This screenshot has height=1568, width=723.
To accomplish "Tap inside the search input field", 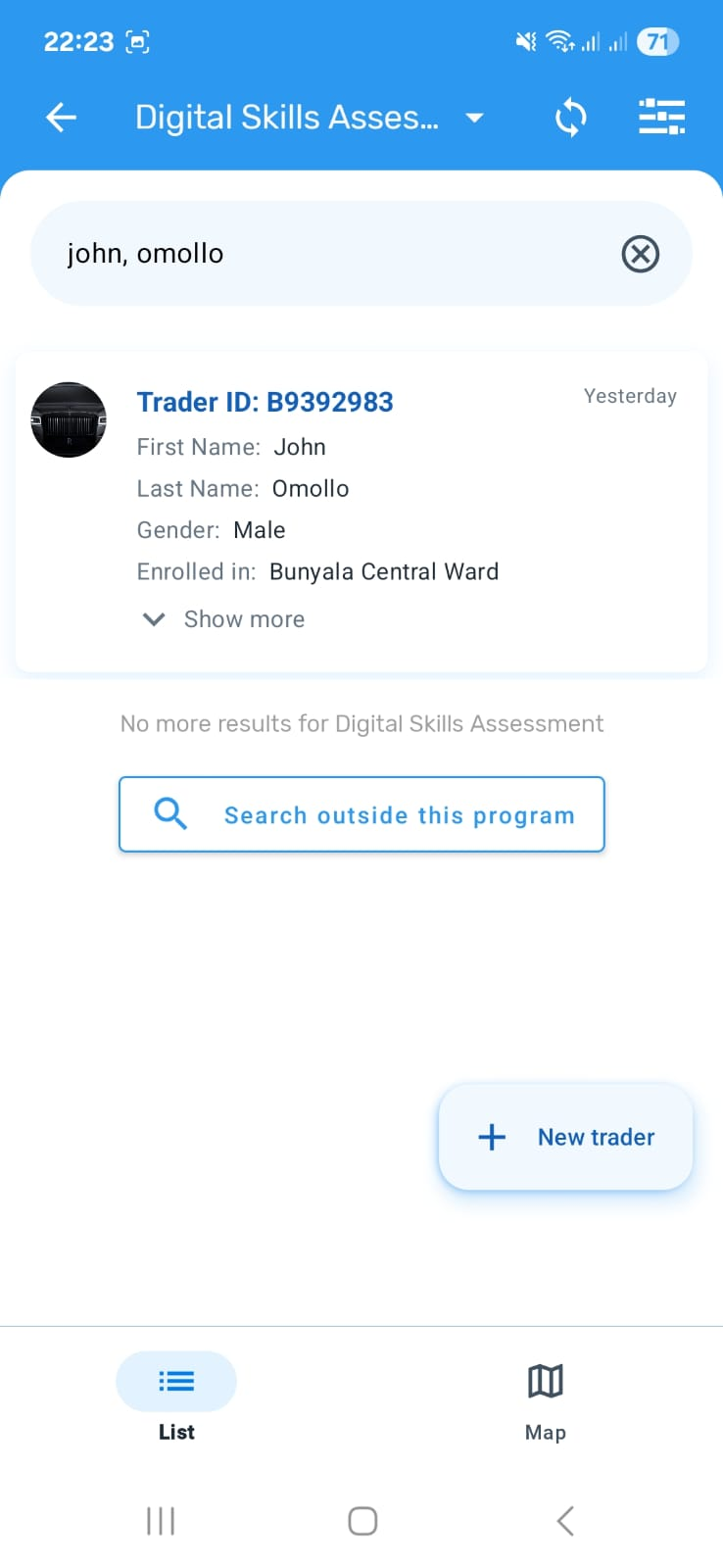I will pos(294,253).
